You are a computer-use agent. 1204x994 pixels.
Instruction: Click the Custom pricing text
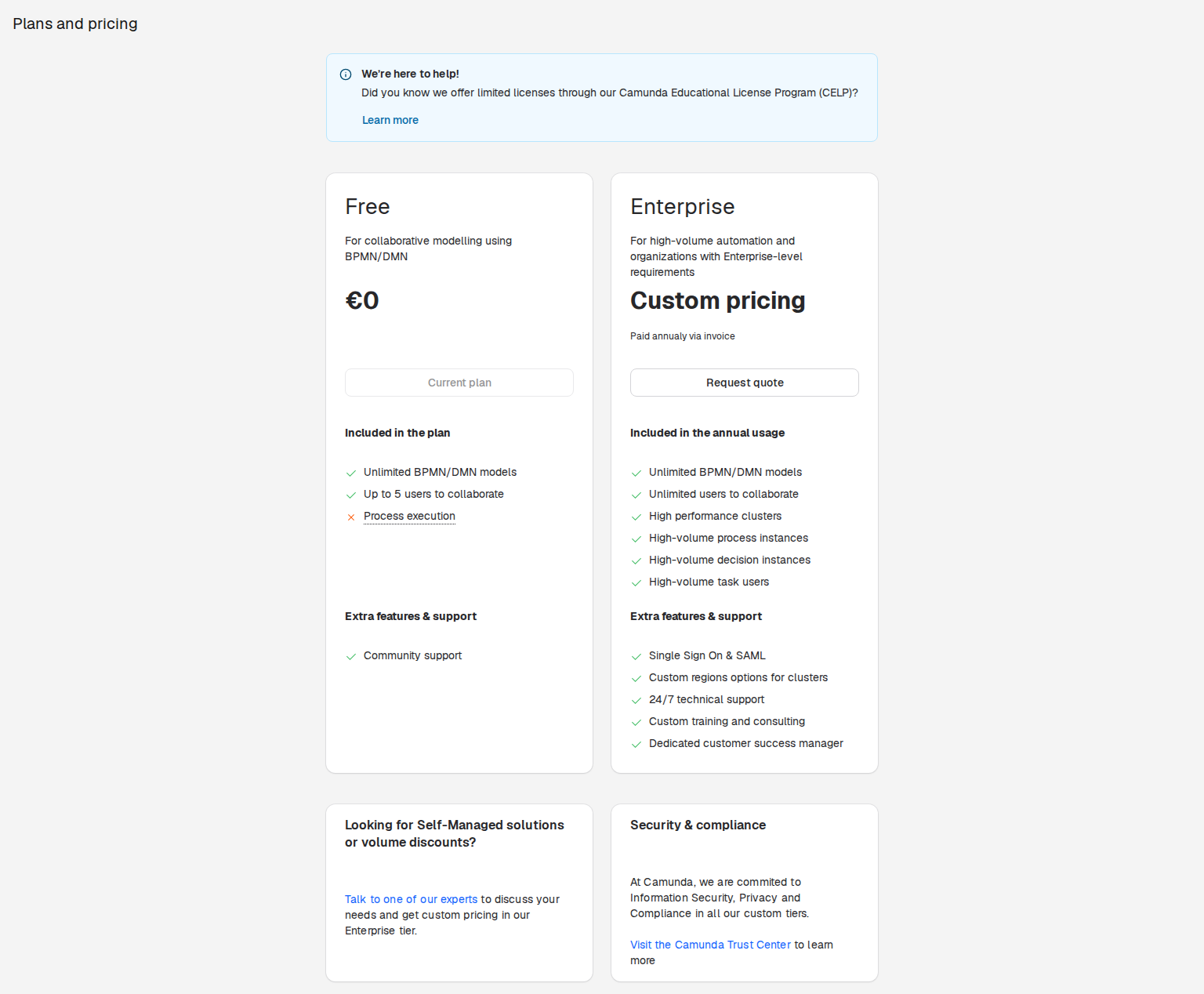coord(718,300)
